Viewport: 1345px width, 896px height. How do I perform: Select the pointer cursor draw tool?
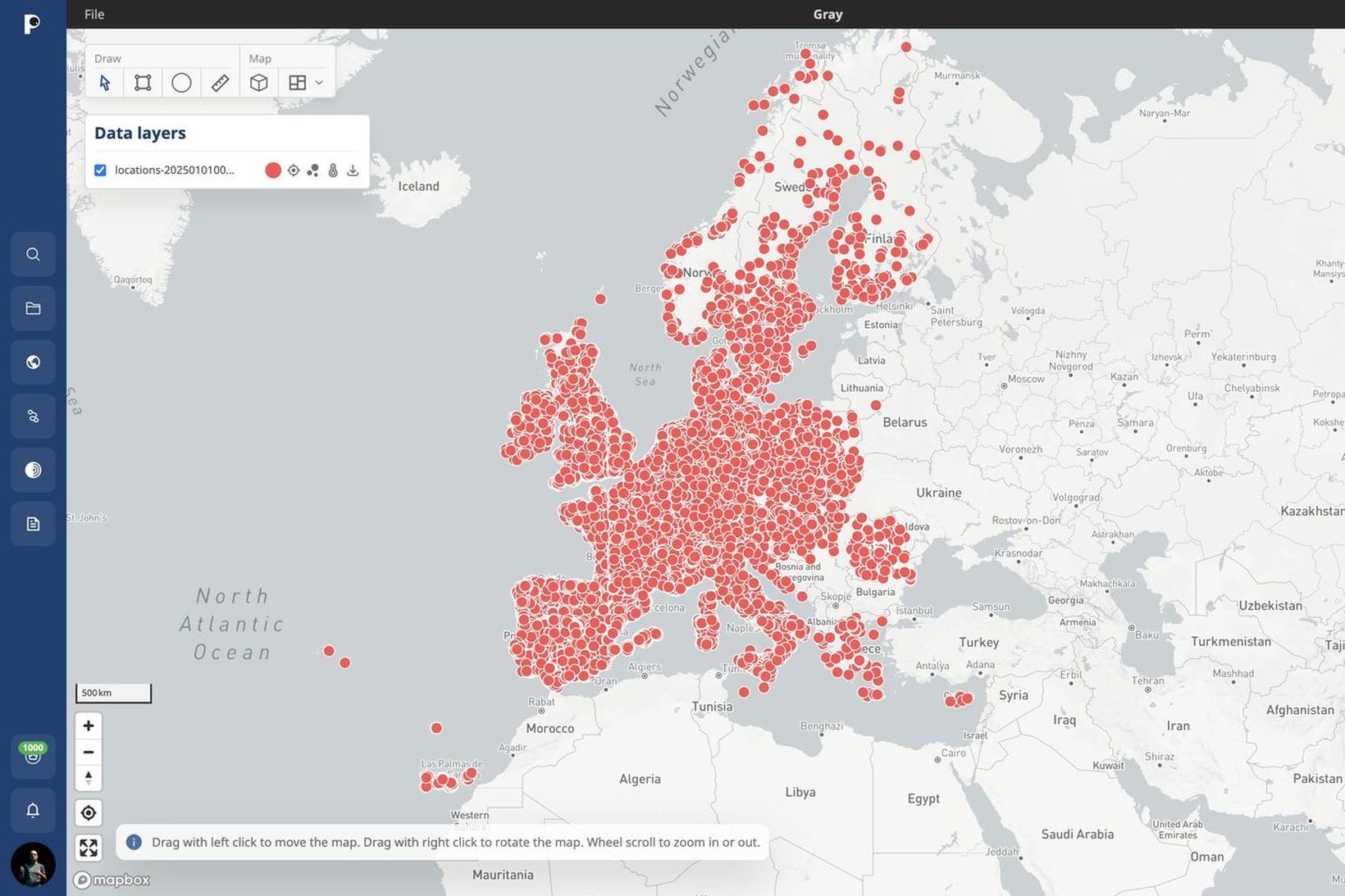click(x=105, y=83)
